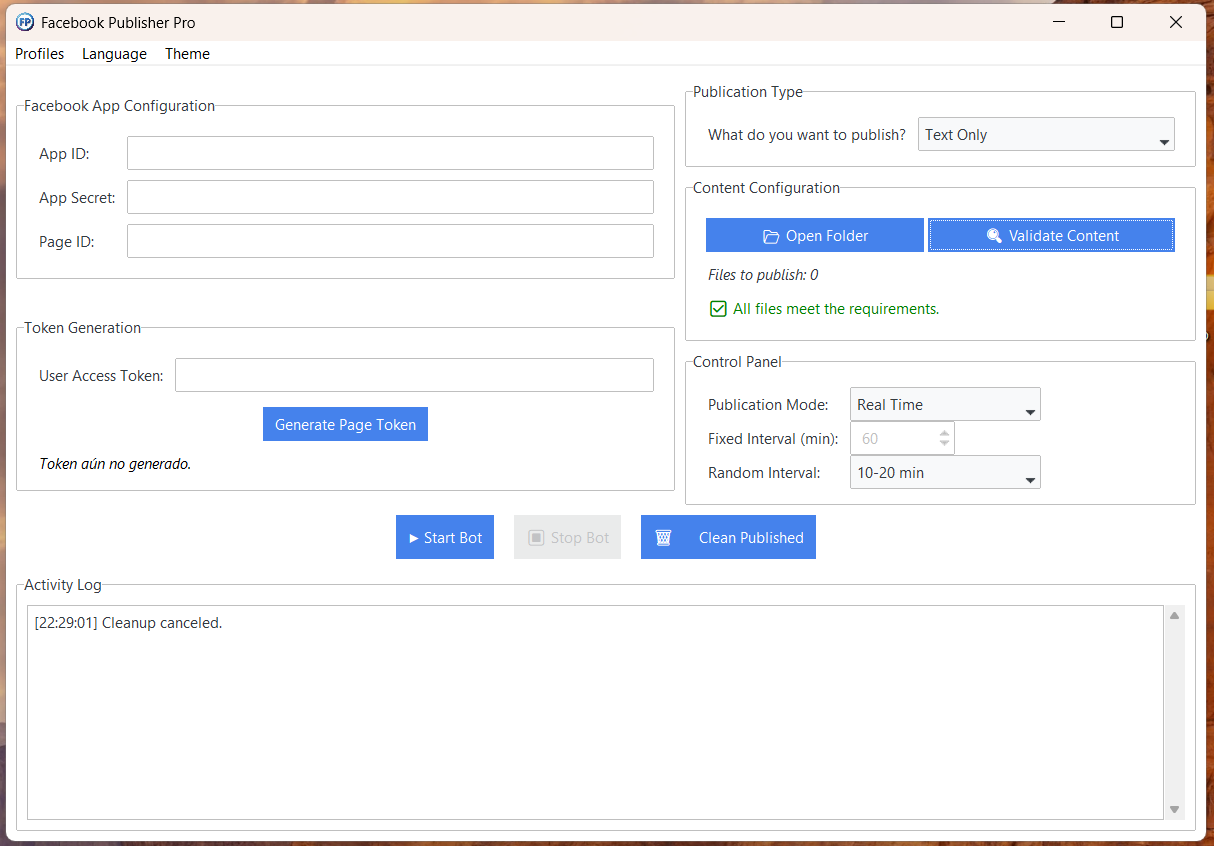Decrease Fixed Interval with down arrow
Image resolution: width=1214 pixels, height=846 pixels.
pyautogui.click(x=944, y=444)
